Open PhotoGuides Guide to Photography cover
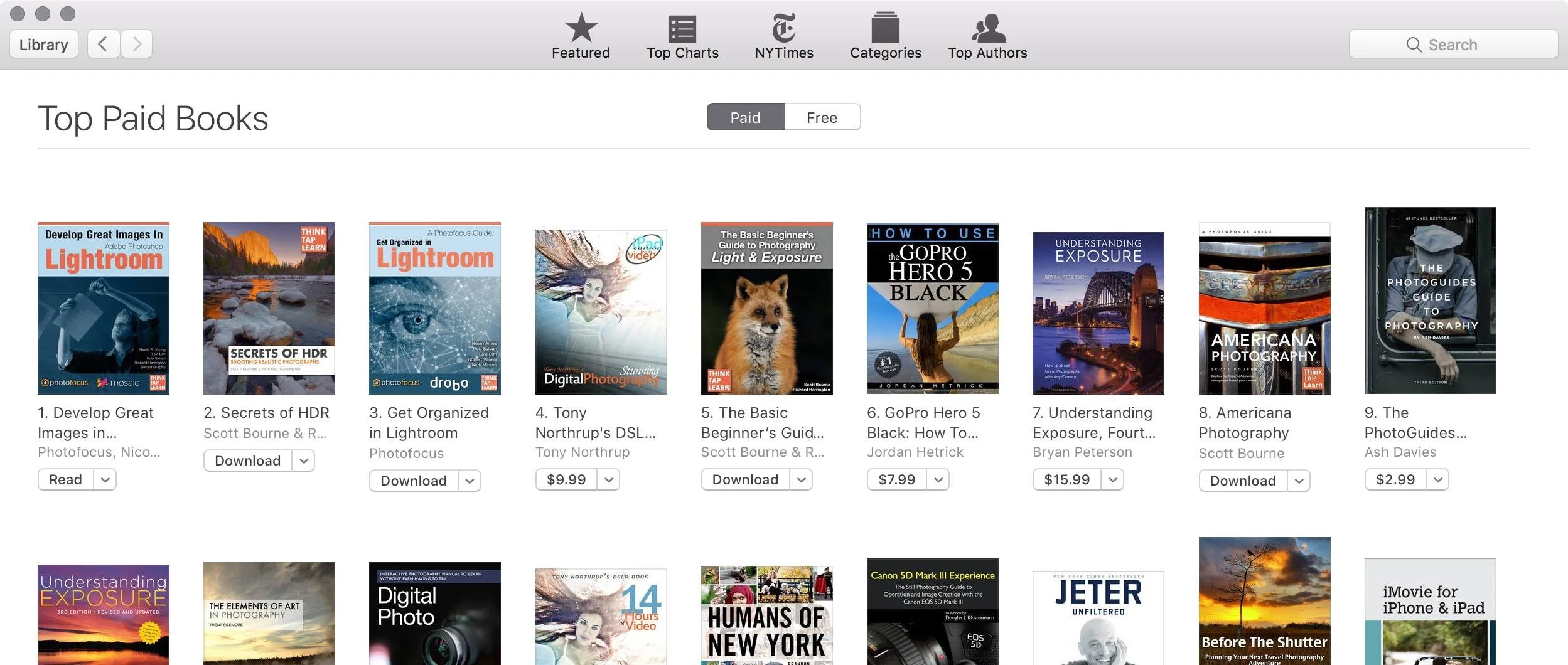 point(1430,301)
